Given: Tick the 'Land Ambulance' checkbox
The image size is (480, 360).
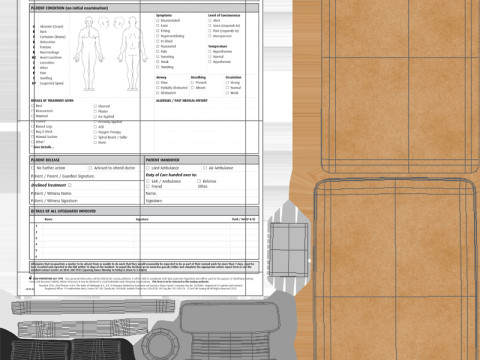Looking at the screenshot, I should 148,168.
